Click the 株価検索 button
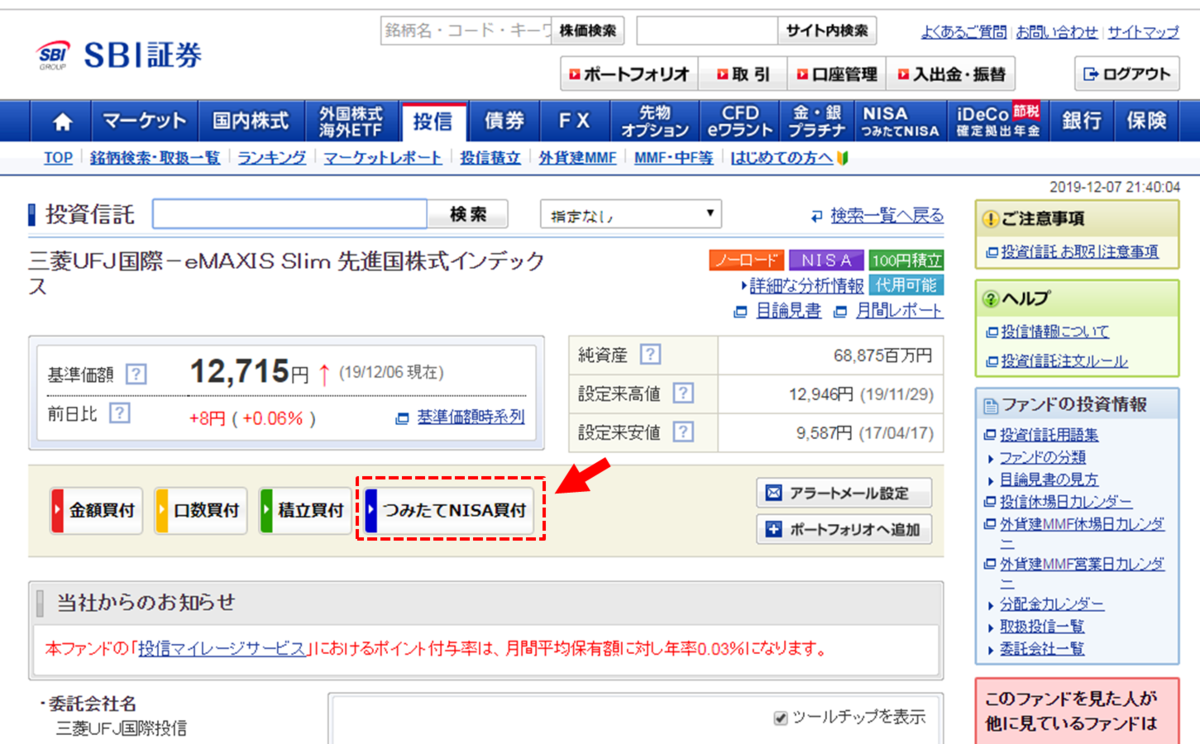The width and height of the screenshot is (1200, 744). 587,31
